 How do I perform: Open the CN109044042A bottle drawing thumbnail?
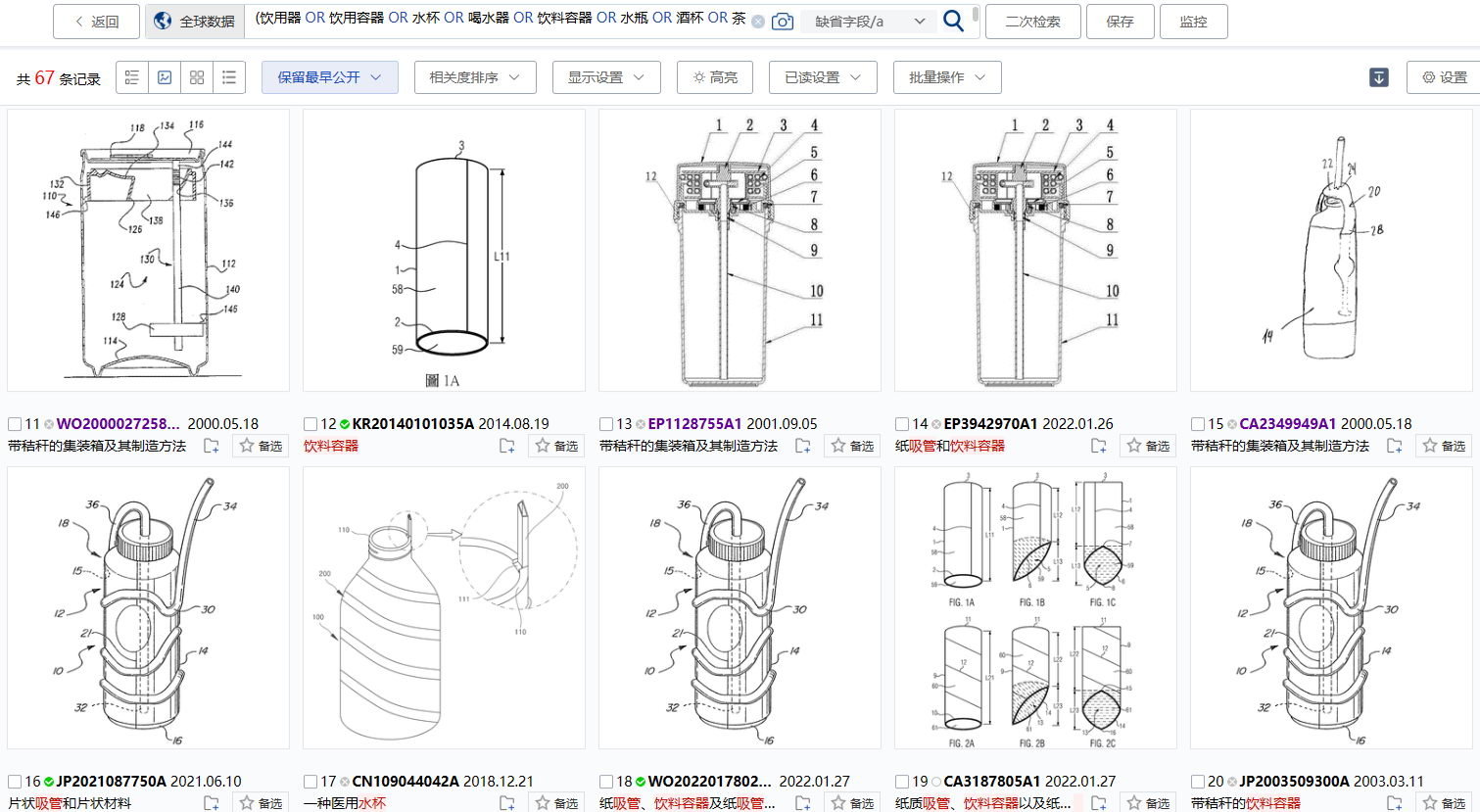[x=444, y=608]
